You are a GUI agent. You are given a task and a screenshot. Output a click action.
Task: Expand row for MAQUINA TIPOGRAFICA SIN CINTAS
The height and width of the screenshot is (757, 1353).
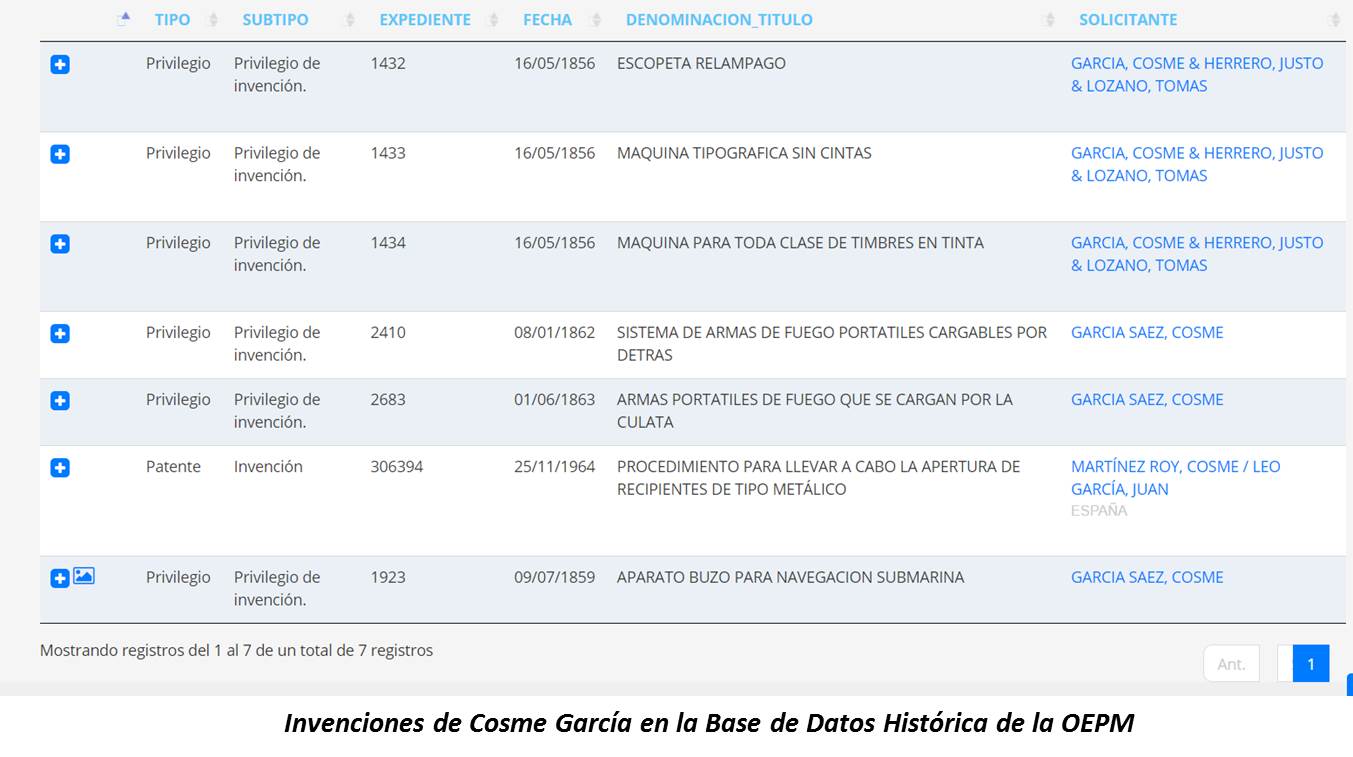[60, 155]
